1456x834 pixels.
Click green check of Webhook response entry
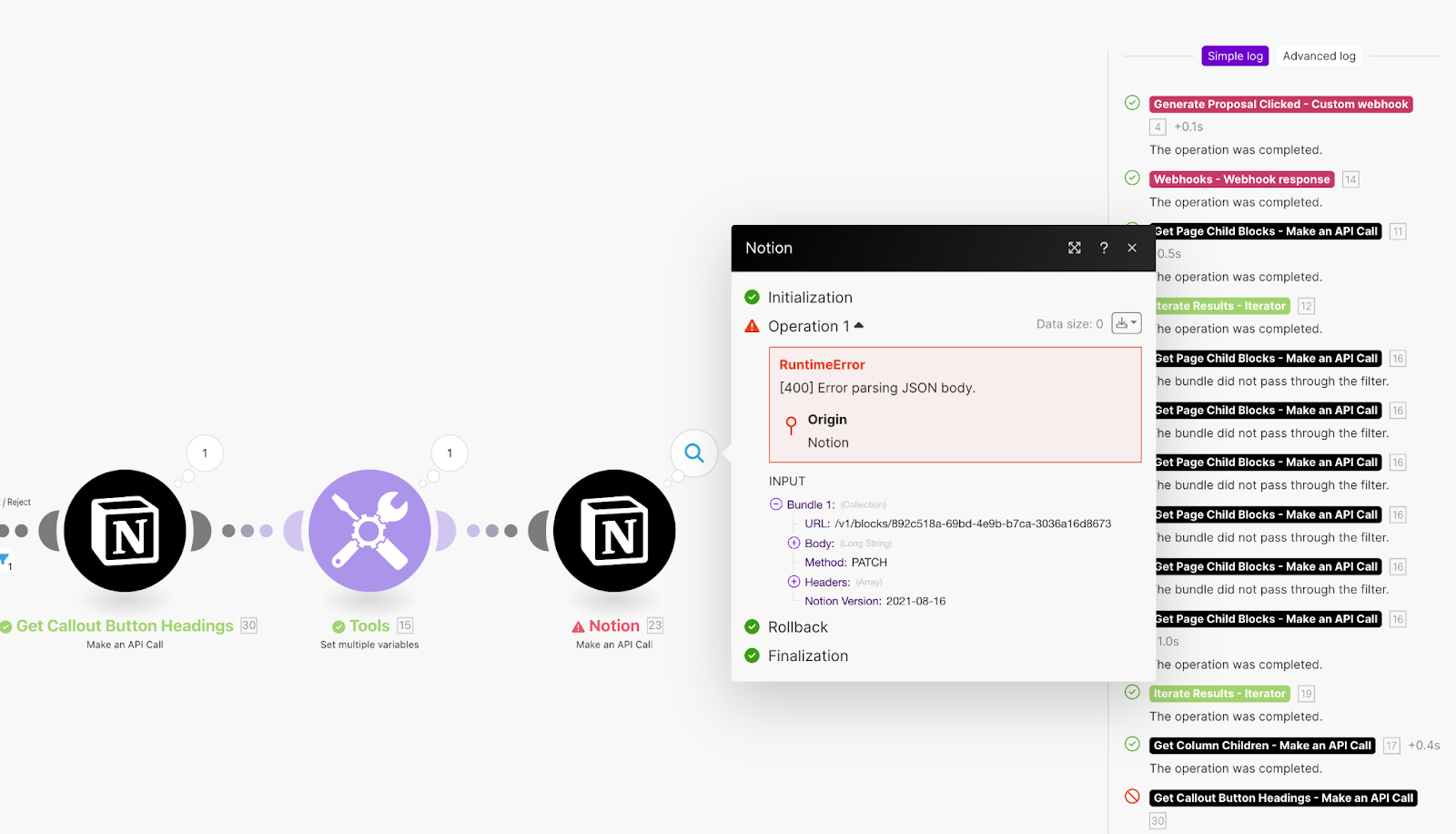(1132, 178)
